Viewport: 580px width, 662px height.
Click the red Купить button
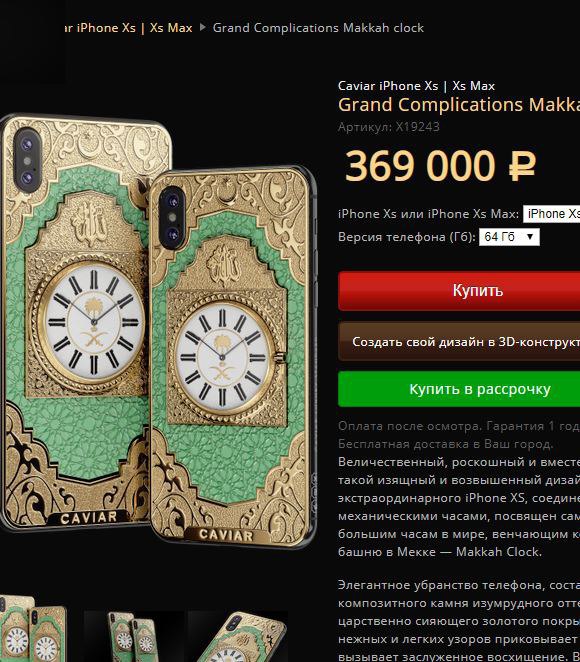point(459,291)
